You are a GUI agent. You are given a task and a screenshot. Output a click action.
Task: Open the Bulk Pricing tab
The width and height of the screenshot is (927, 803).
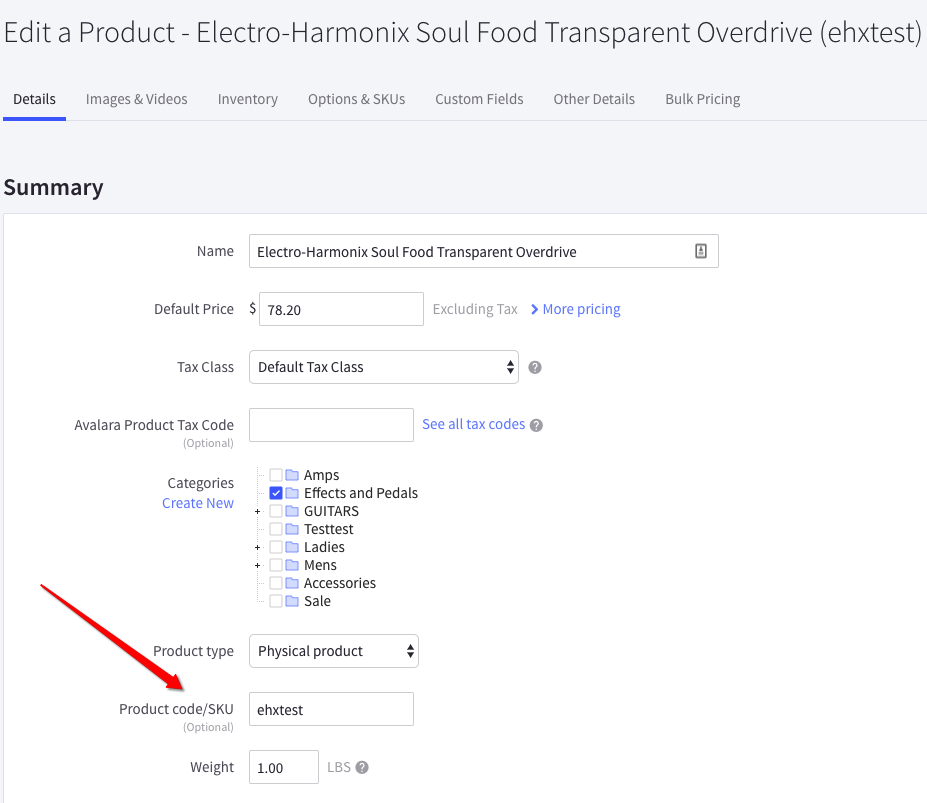(702, 99)
